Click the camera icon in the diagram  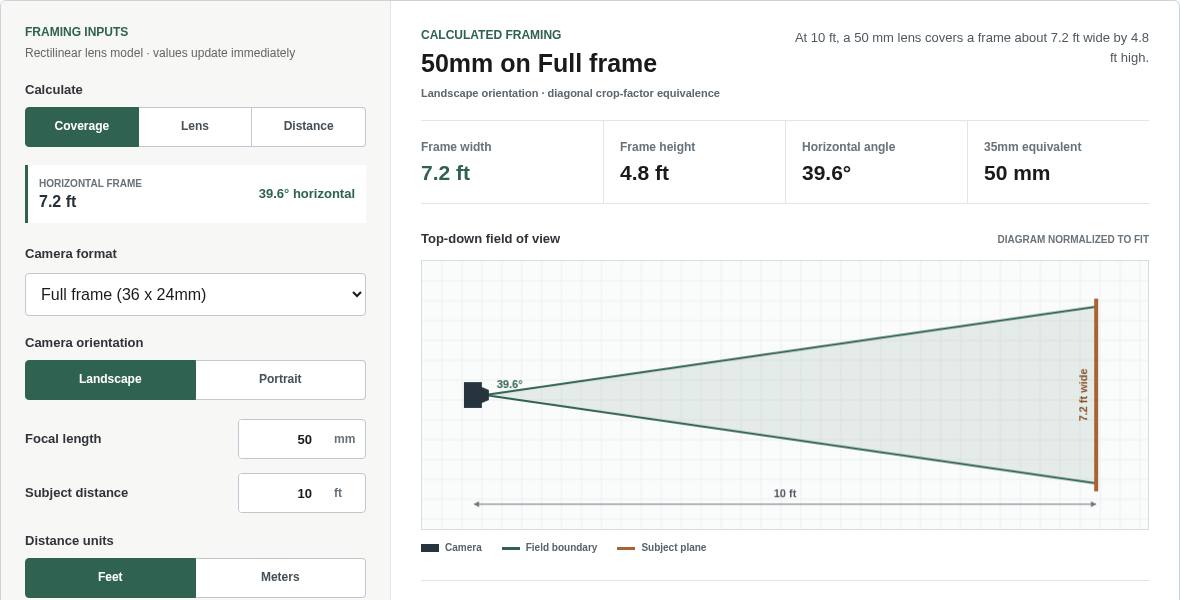[476, 394]
